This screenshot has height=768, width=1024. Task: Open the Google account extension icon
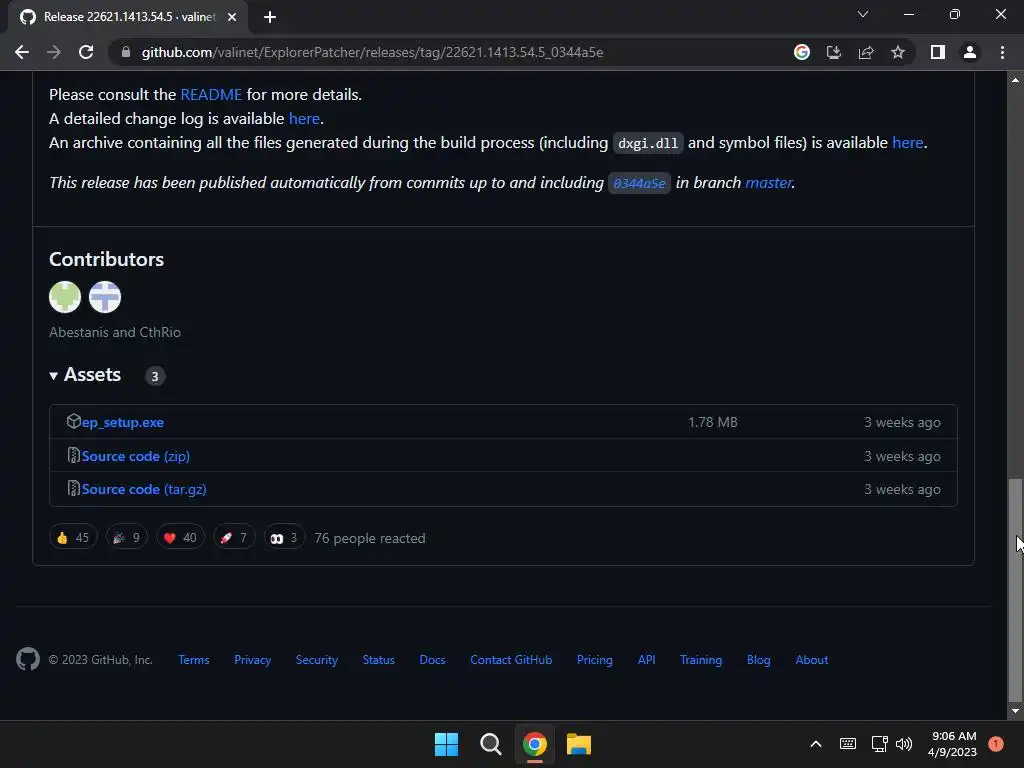[x=802, y=52]
